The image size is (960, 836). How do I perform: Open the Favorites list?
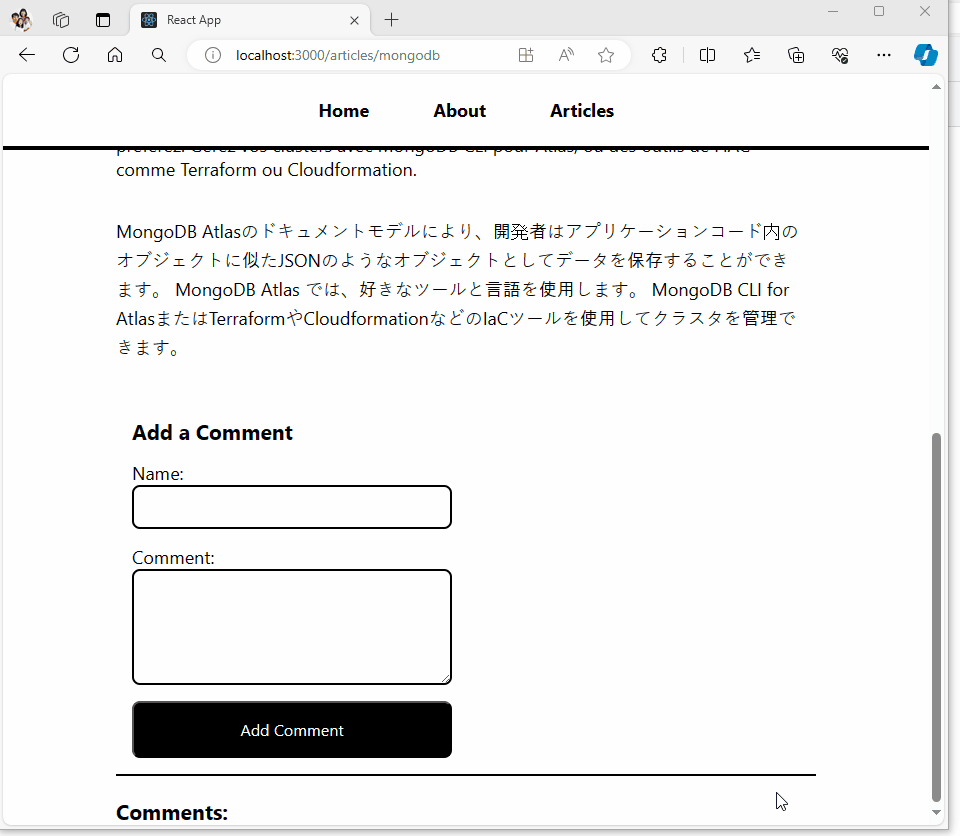[x=752, y=55]
